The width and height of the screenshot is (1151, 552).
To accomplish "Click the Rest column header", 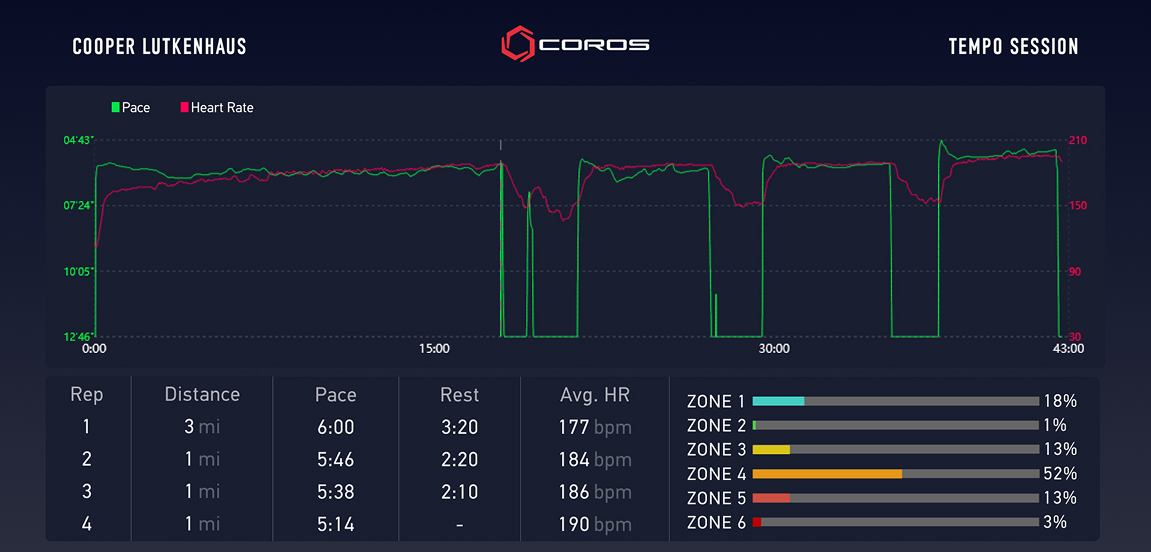I will 459,395.
